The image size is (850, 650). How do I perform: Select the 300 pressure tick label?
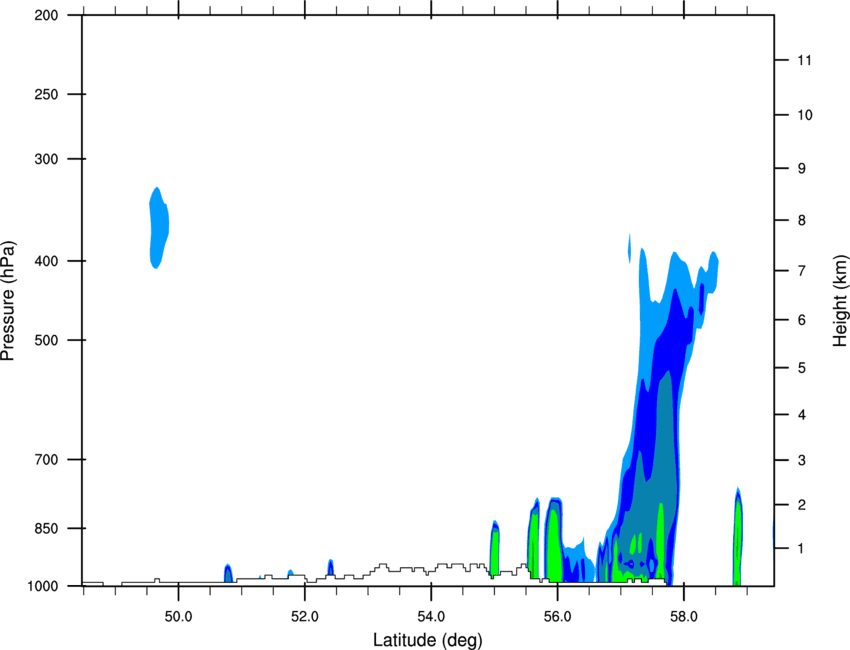click(46, 159)
